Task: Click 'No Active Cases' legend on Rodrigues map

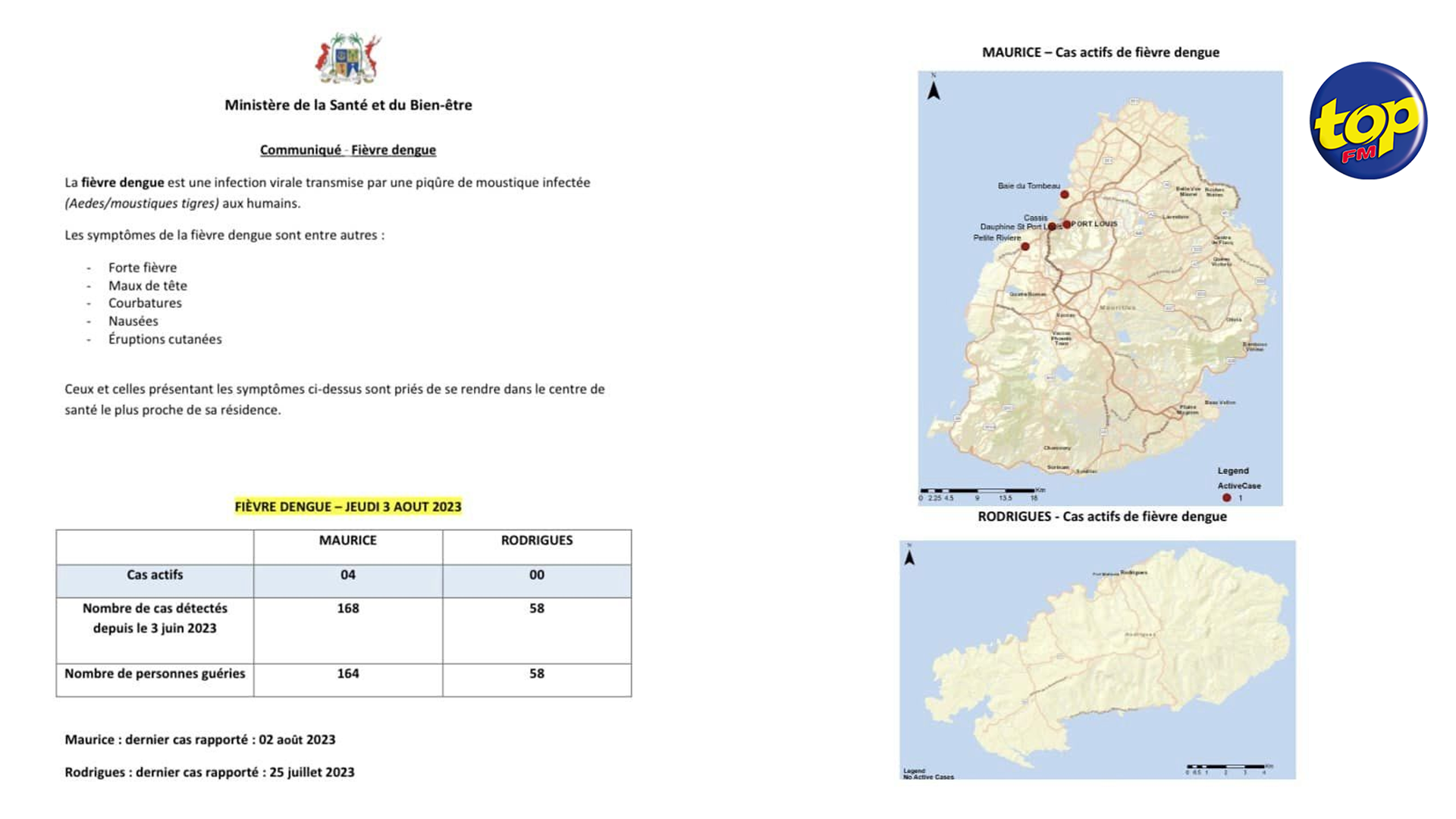Action: click(929, 777)
